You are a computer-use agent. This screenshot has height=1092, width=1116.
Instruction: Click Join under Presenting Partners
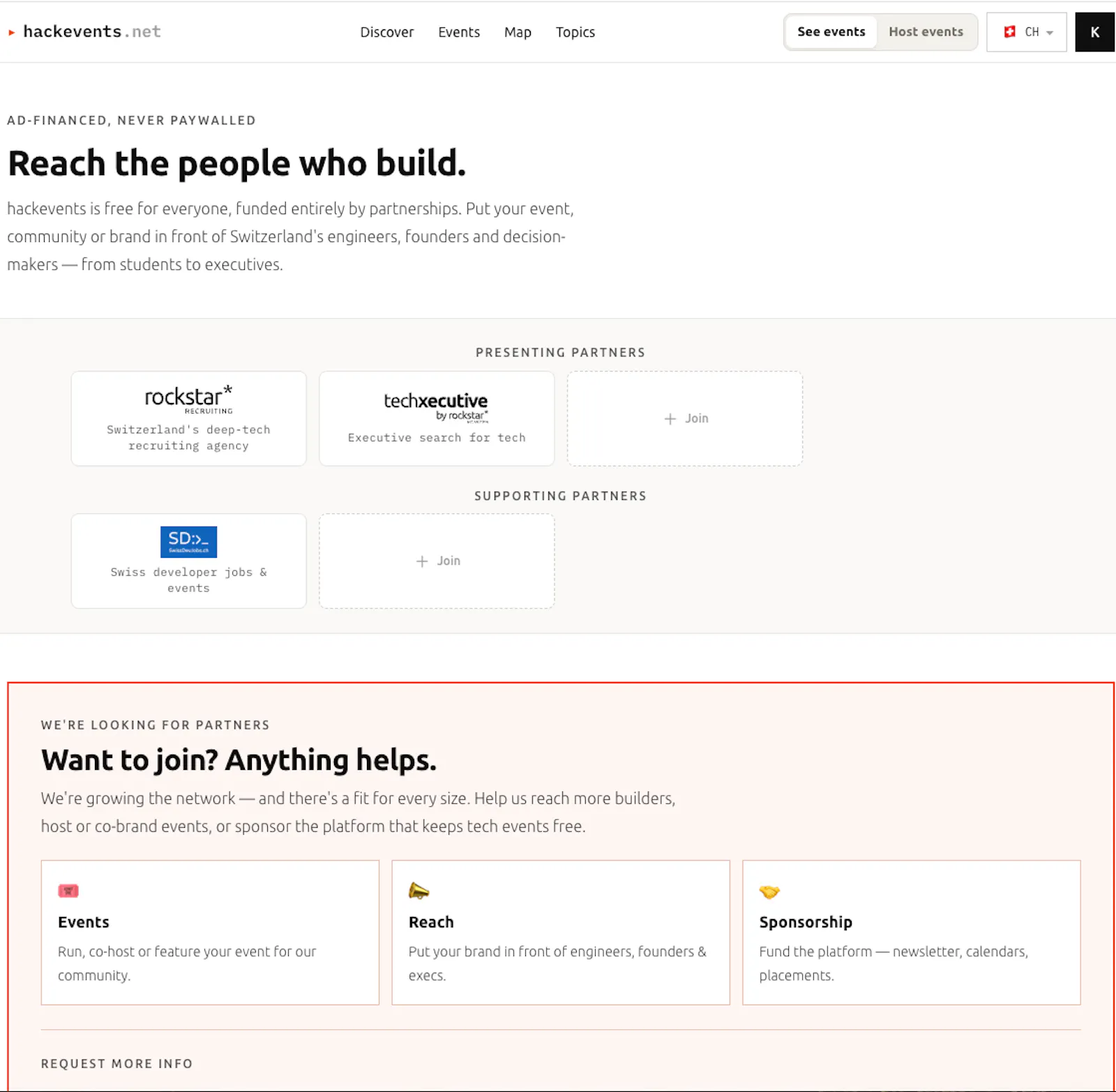pos(685,418)
